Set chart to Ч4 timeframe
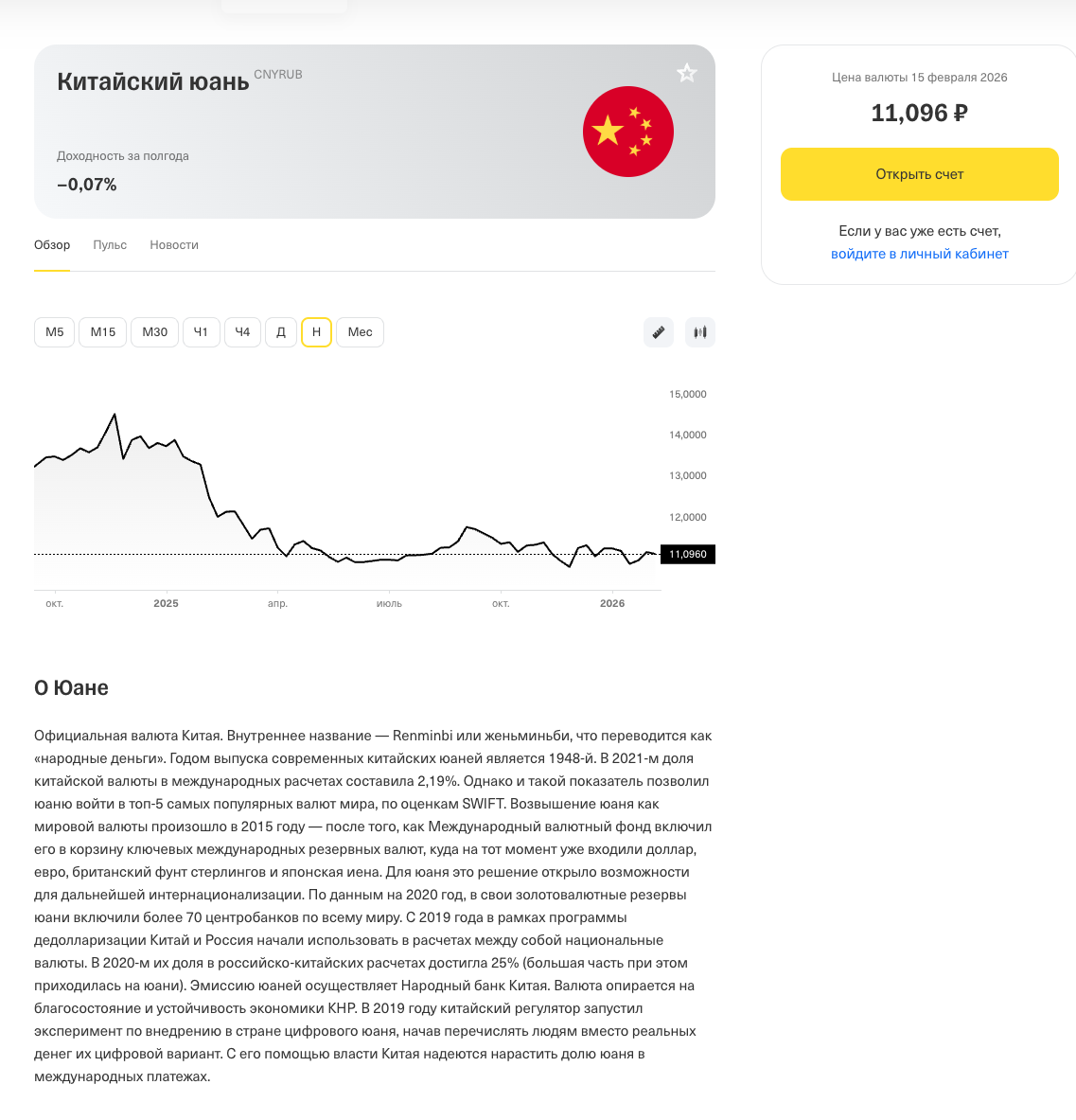Viewport: 1076px width, 1120px height. [242, 332]
